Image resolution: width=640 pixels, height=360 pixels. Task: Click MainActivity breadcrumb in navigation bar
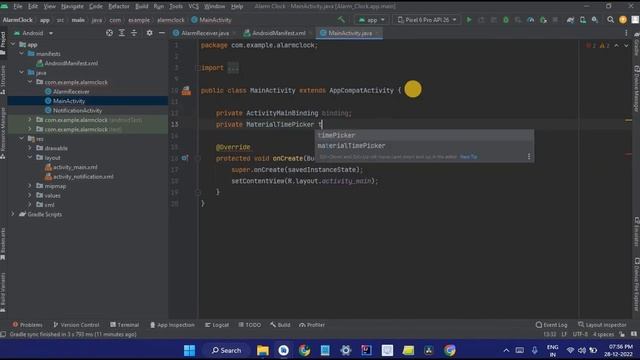tap(211, 20)
